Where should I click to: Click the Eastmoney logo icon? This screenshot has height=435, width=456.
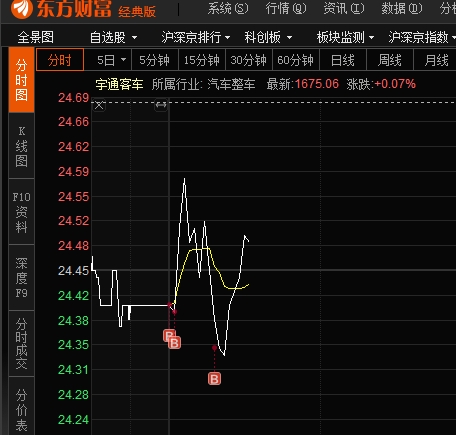(x=22, y=8)
